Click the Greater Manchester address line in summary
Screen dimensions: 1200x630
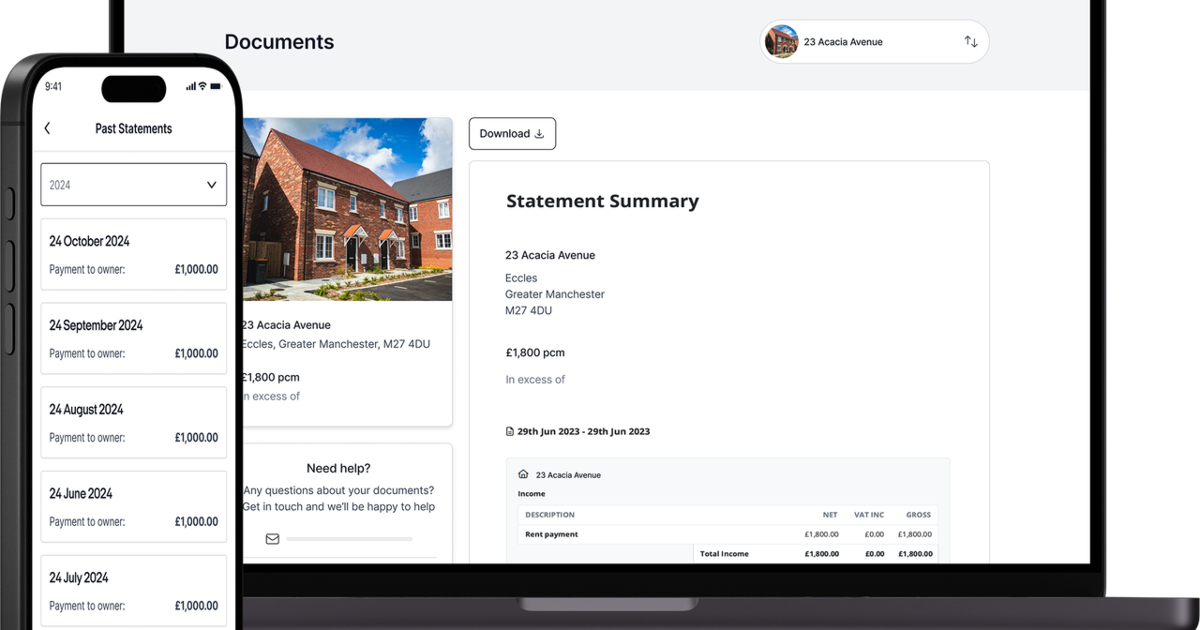[x=555, y=294]
